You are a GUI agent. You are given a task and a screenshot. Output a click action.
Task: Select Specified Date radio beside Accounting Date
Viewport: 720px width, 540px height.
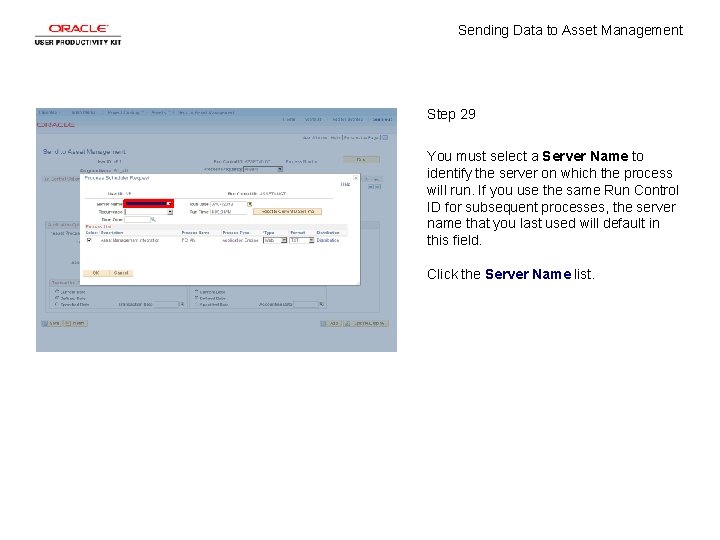[x=197, y=304]
